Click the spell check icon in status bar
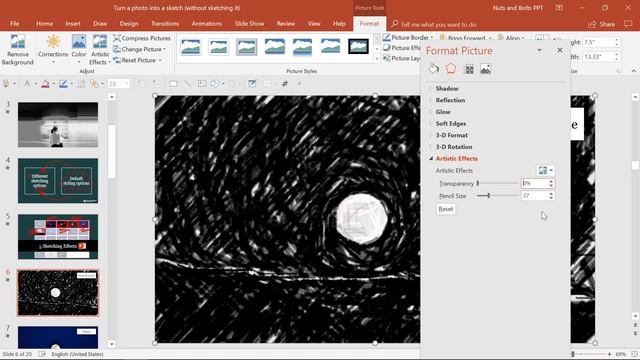 coord(42,354)
